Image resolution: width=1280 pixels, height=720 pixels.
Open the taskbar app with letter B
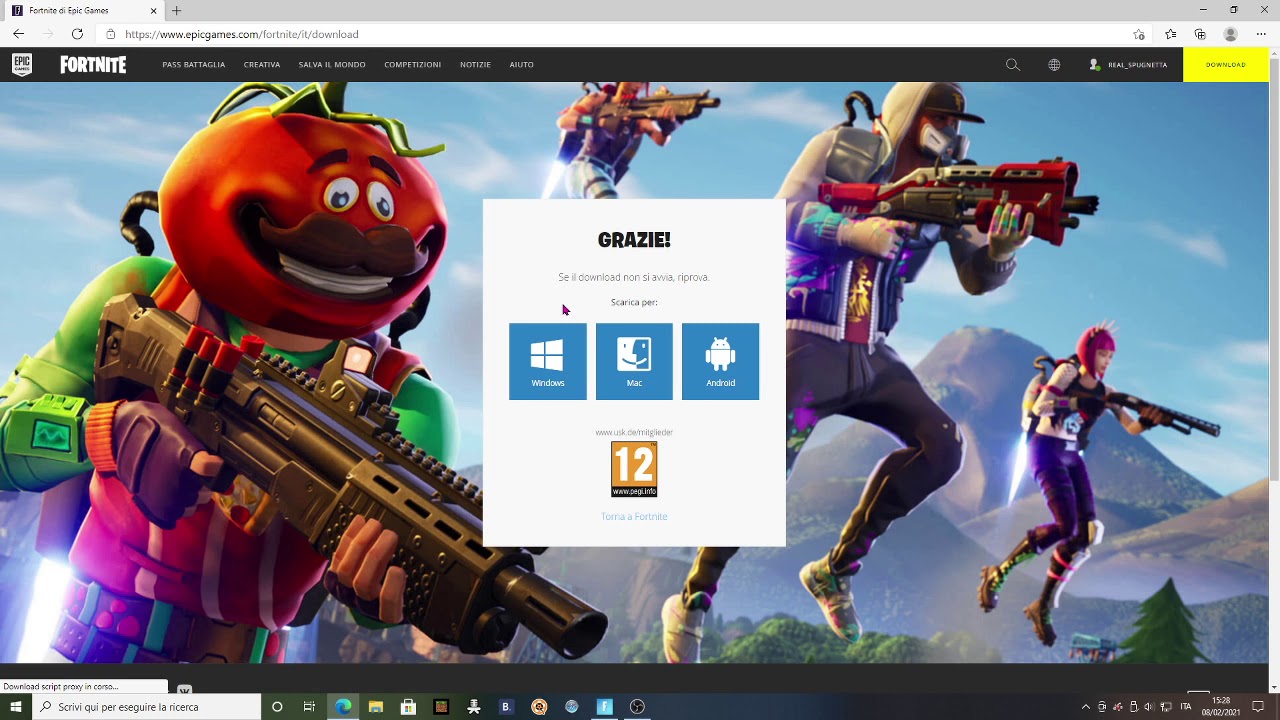pos(506,707)
